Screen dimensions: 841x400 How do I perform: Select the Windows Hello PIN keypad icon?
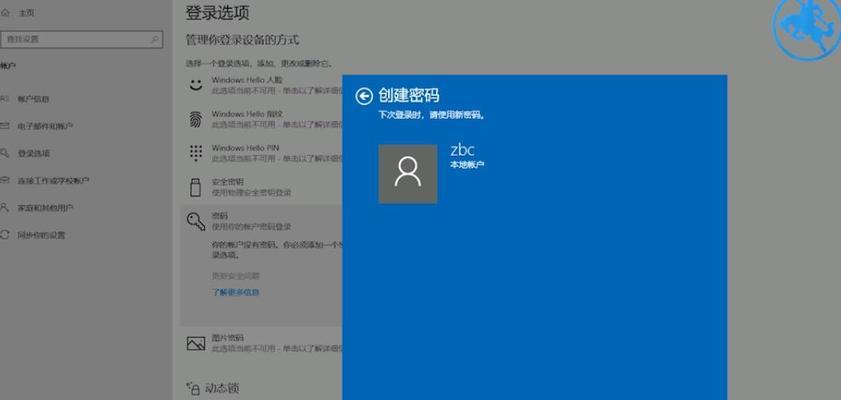196,153
